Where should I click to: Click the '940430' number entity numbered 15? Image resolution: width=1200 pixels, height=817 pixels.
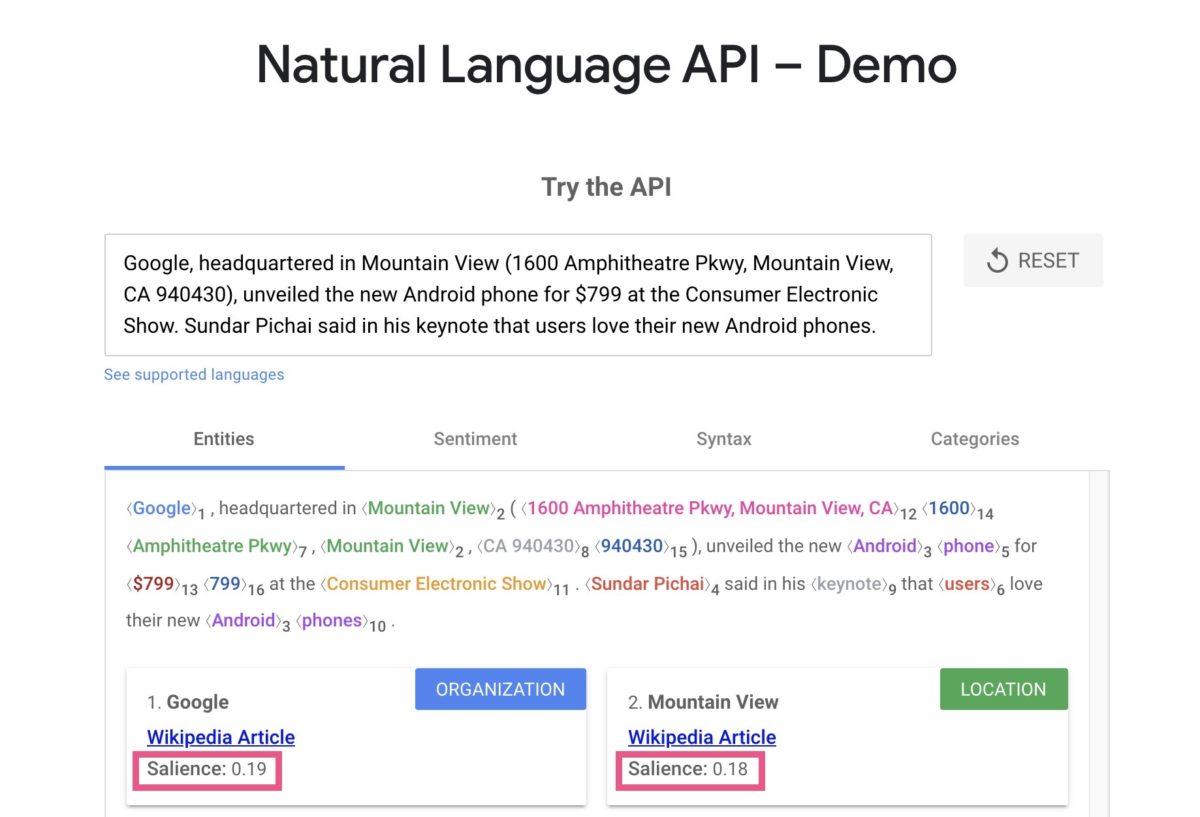632,546
